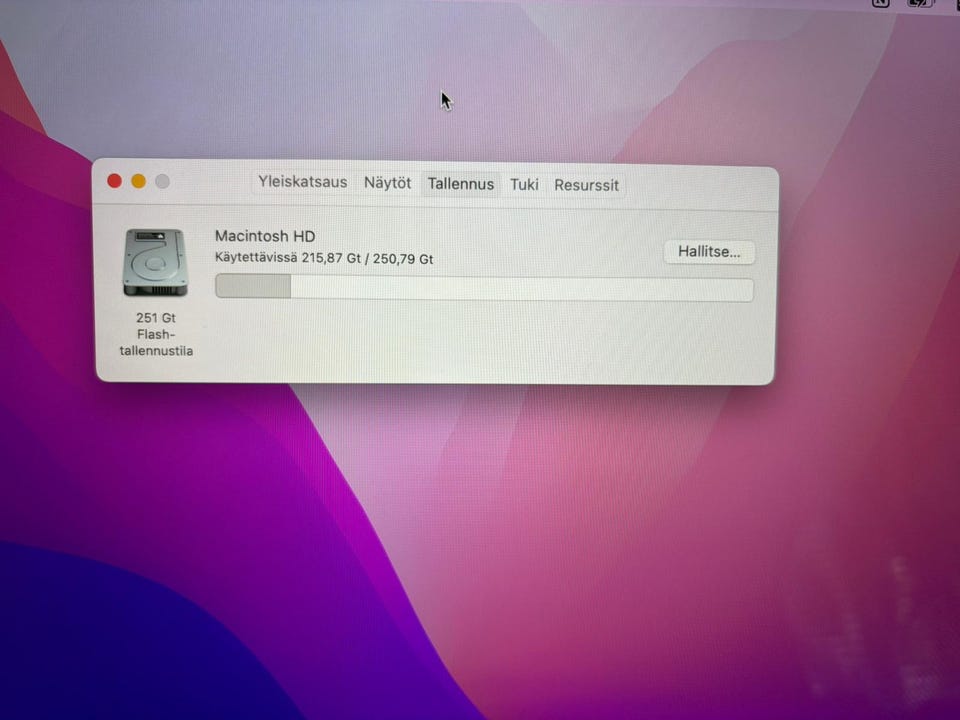The image size is (960, 720).
Task: Minimize the window with the yellow button
Action: coord(138,181)
